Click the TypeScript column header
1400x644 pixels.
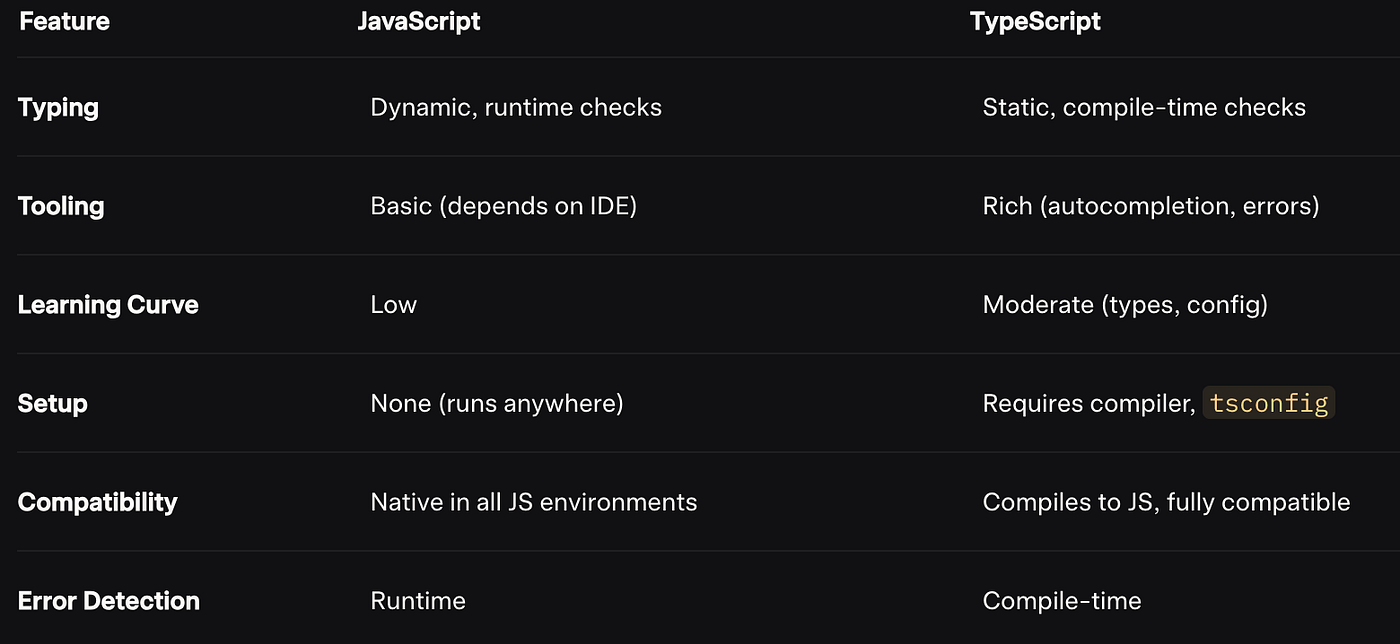tap(1035, 22)
